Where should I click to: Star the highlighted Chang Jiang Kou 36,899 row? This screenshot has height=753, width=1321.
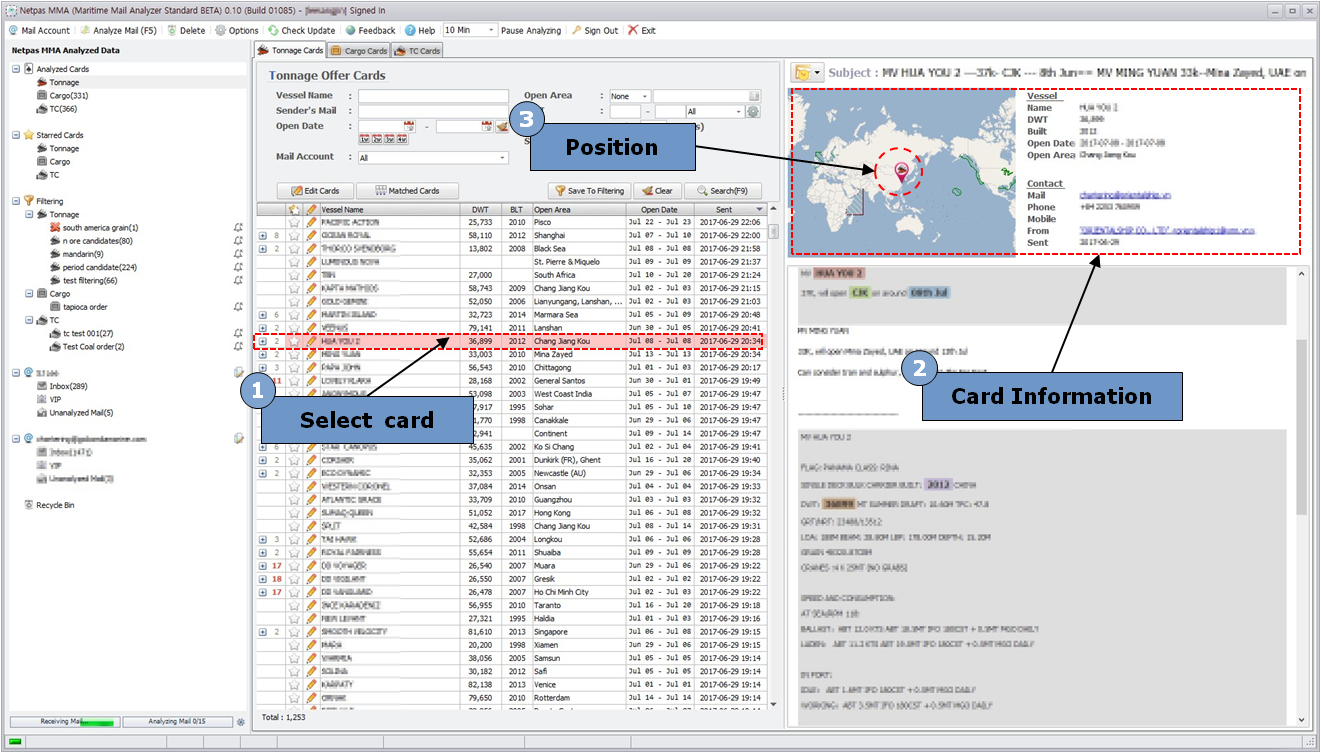[294, 341]
